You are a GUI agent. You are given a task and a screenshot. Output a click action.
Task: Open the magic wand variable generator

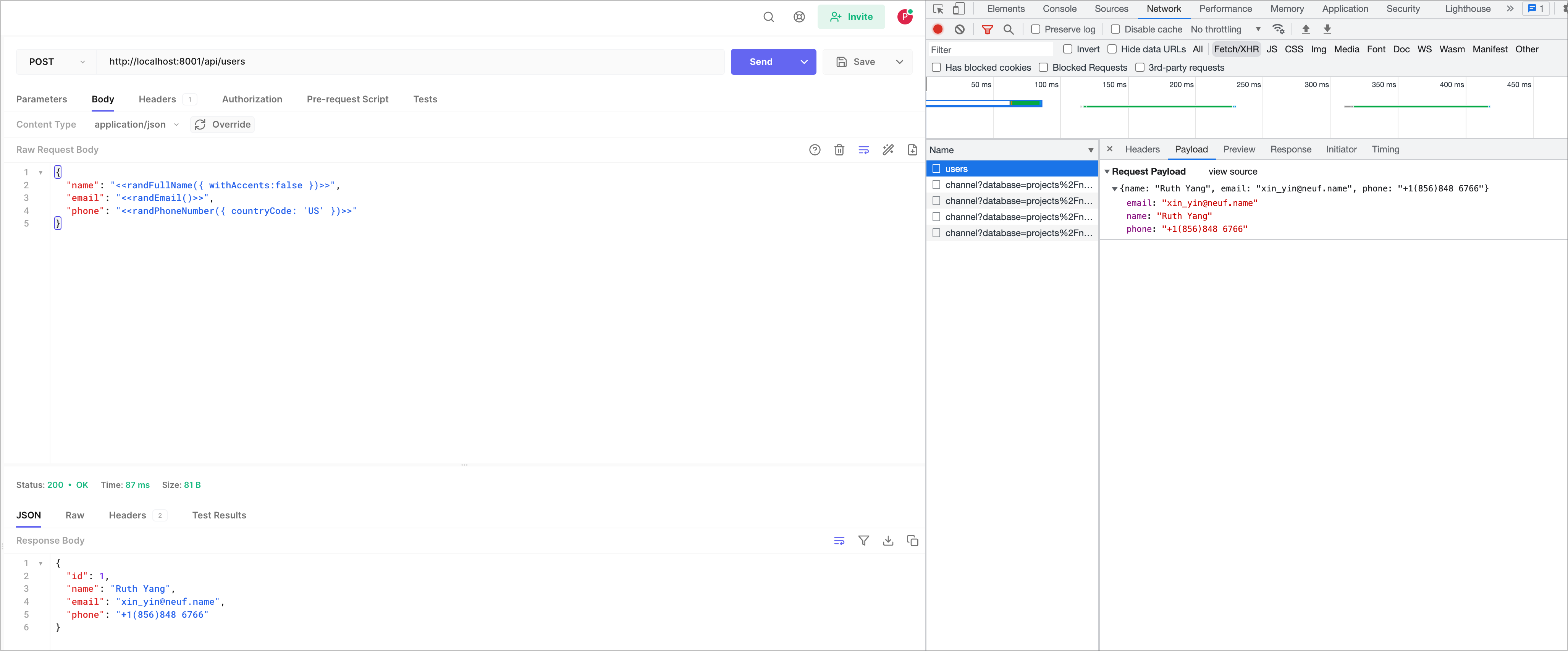tap(888, 150)
